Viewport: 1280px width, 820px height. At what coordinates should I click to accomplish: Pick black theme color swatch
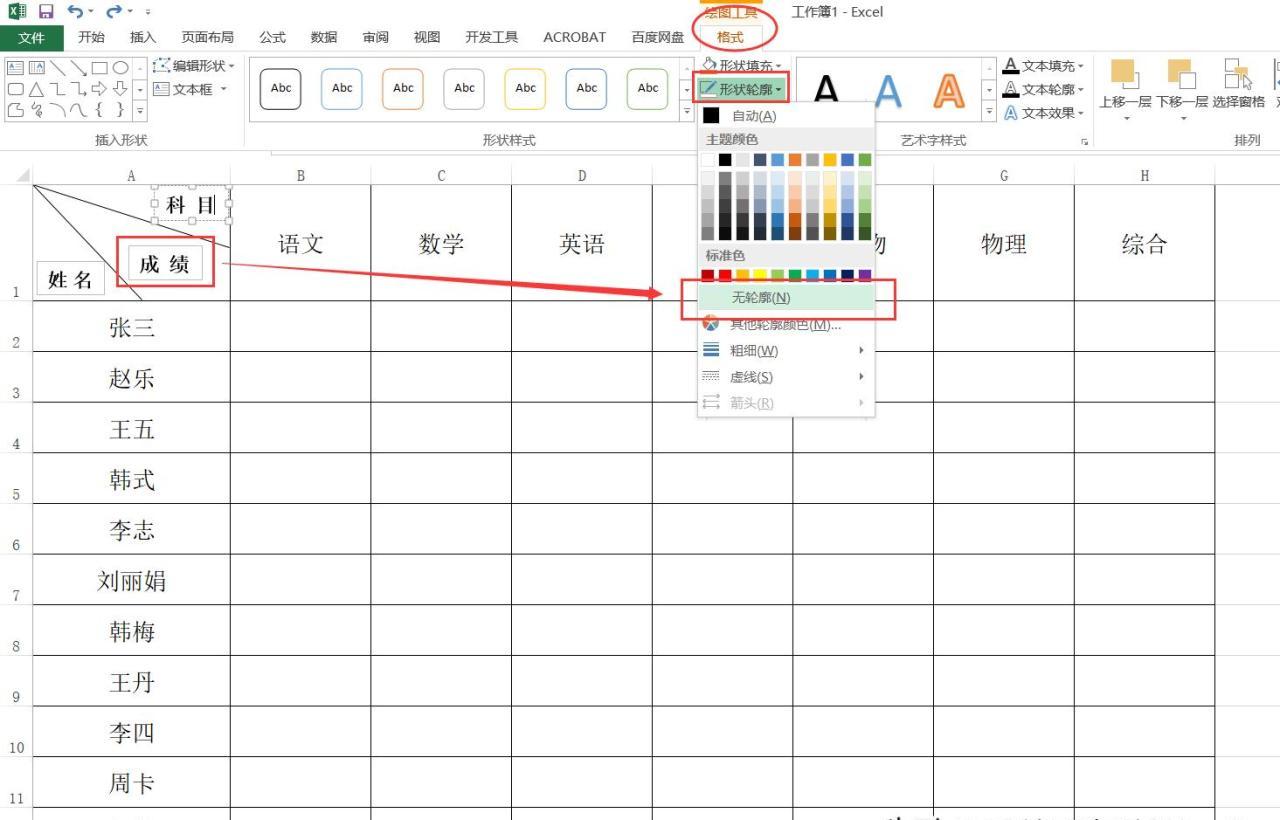click(x=725, y=159)
